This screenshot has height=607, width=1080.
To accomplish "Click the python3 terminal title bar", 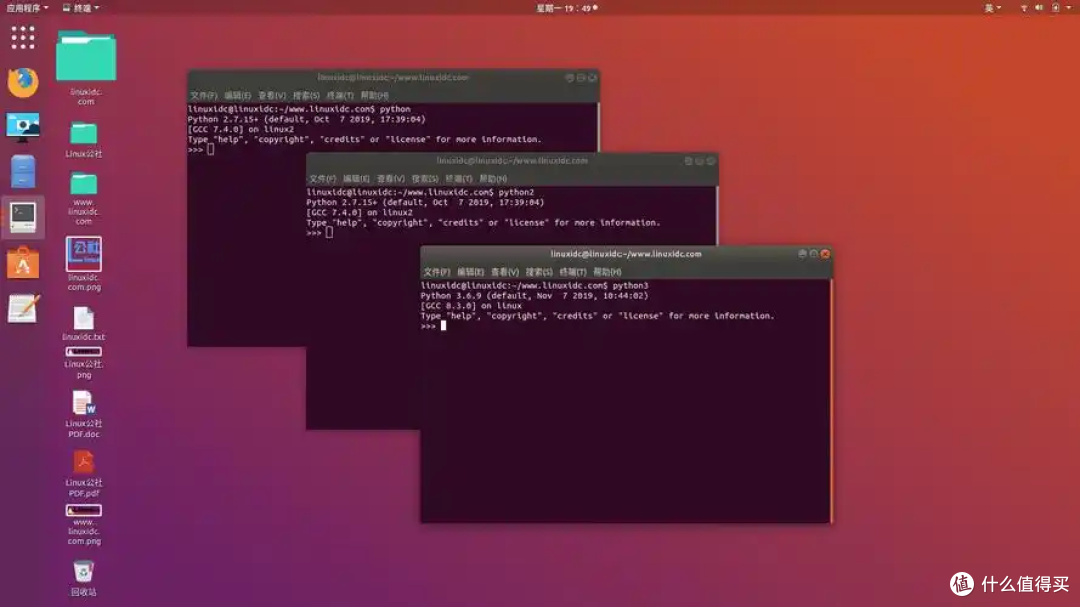I will (625, 254).
